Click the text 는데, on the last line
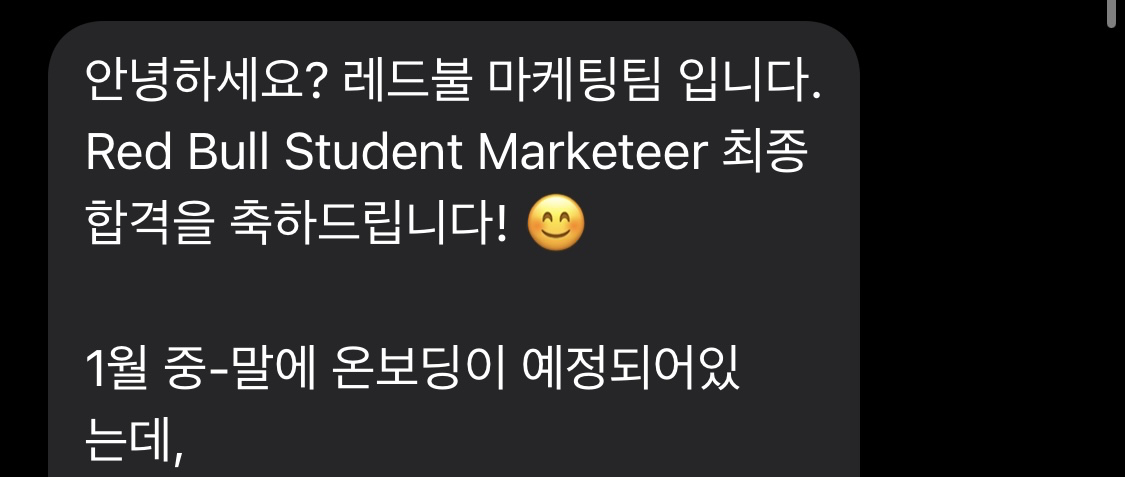The height and width of the screenshot is (477, 1125). click(x=132, y=438)
